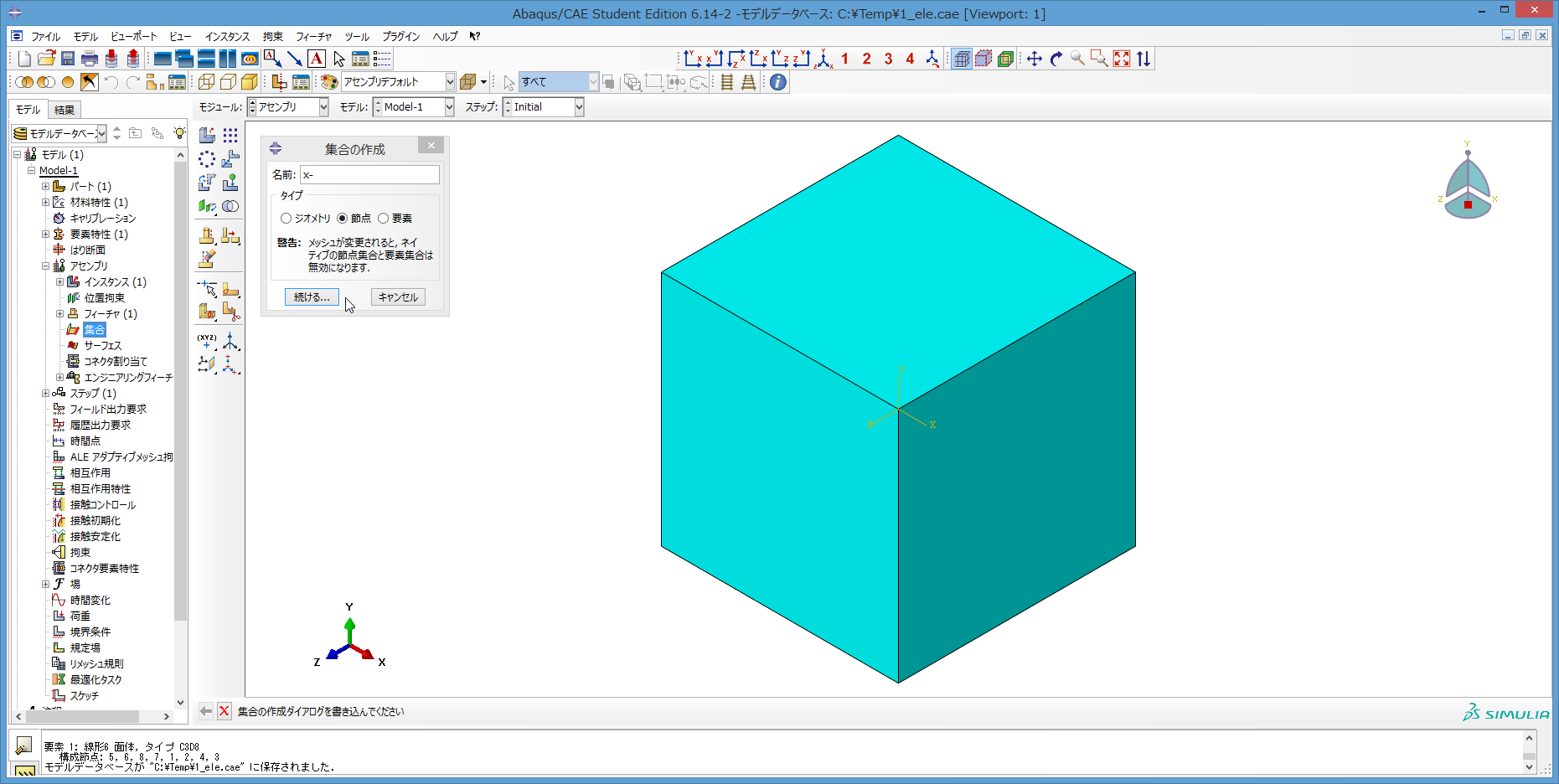Viewport: 1559px width, 784px height.
Task: Select サーフェス in the model tree
Action: (102, 346)
